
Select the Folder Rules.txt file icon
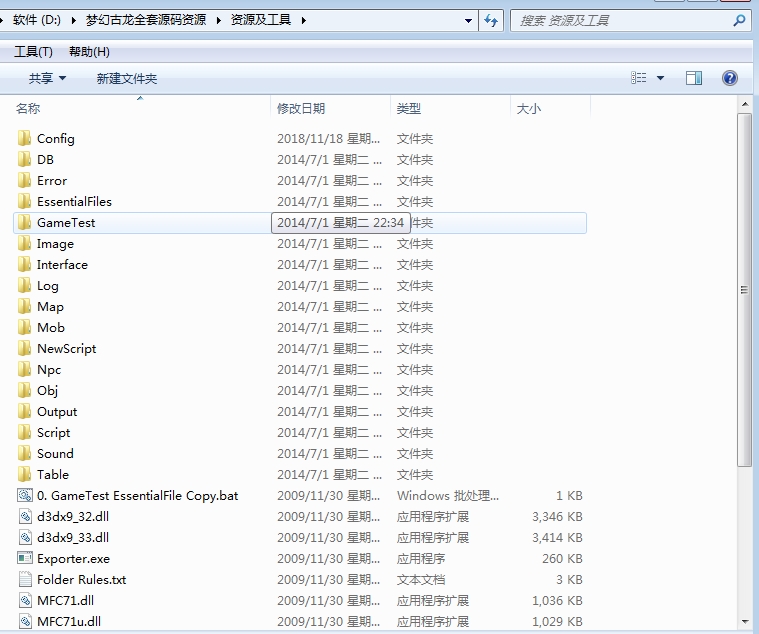(x=25, y=579)
